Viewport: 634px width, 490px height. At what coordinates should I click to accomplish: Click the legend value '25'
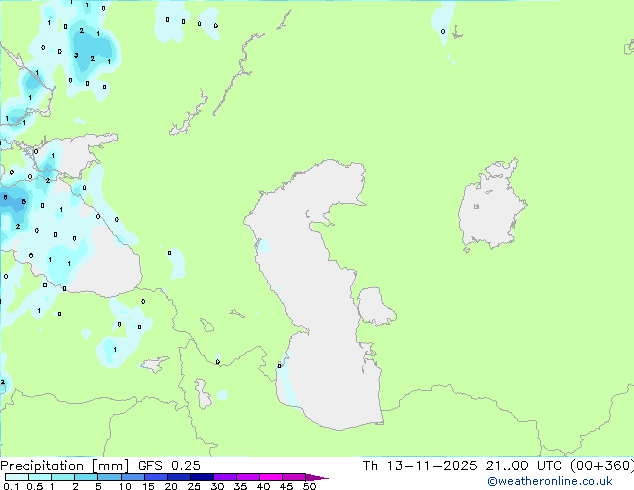pyautogui.click(x=194, y=486)
